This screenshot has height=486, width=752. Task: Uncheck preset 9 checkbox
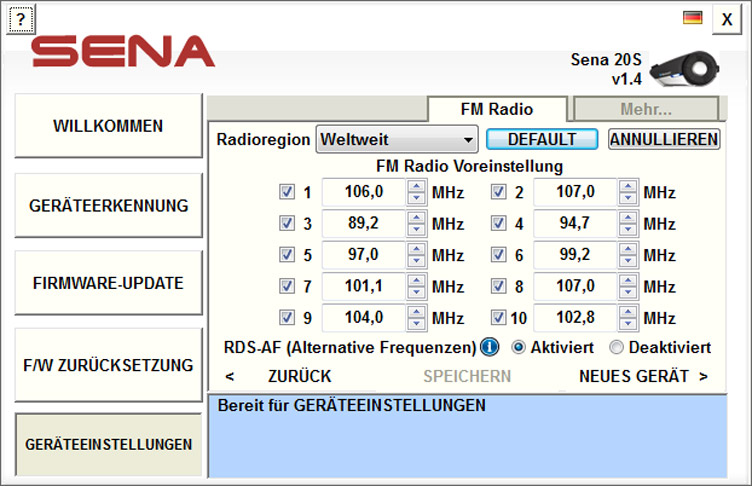(287, 317)
